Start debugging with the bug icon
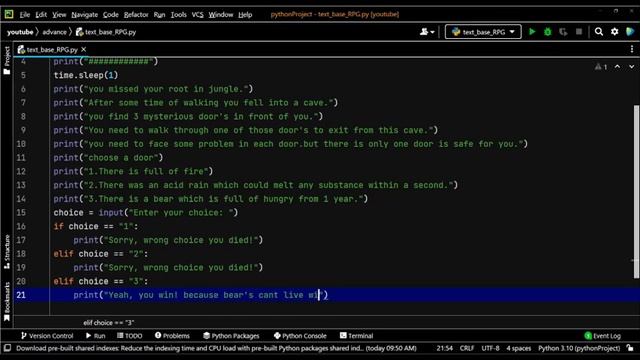The width and height of the screenshot is (640, 360). [x=548, y=32]
